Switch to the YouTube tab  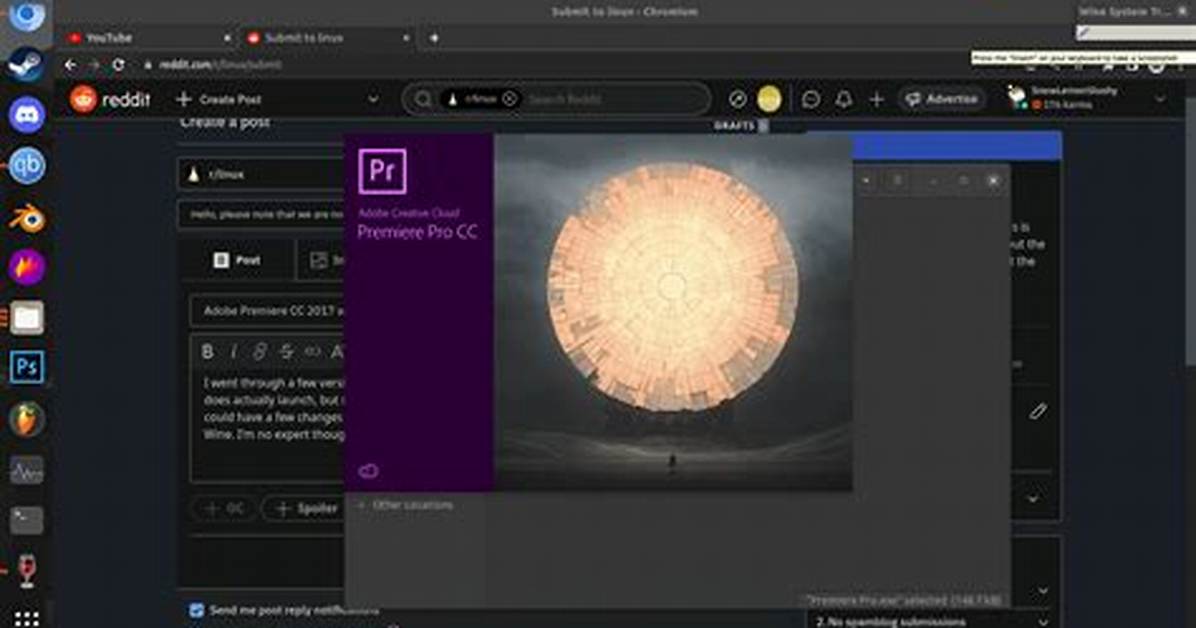tap(150, 37)
